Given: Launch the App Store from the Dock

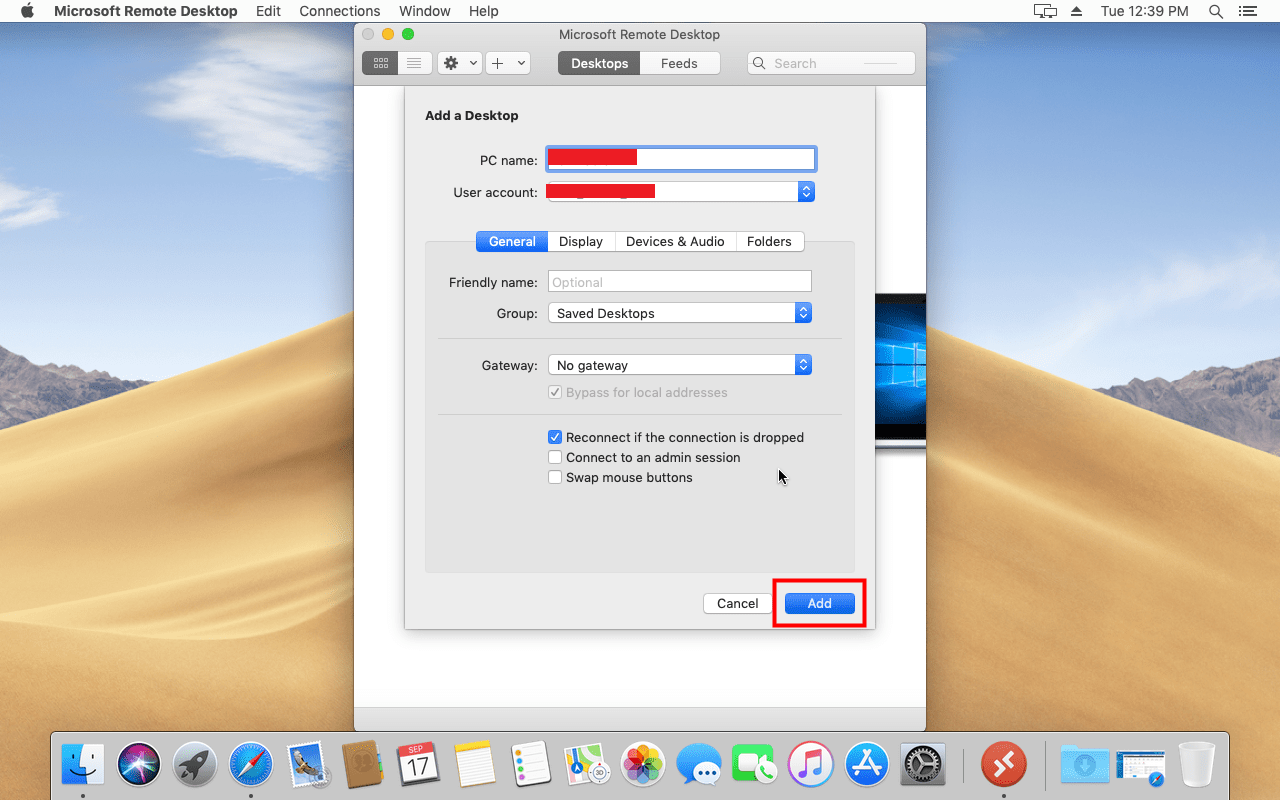Looking at the screenshot, I should coord(867,766).
